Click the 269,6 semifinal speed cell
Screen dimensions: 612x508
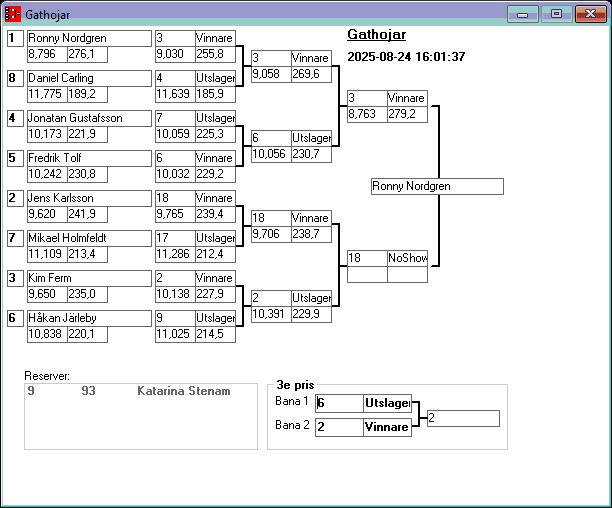point(311,74)
